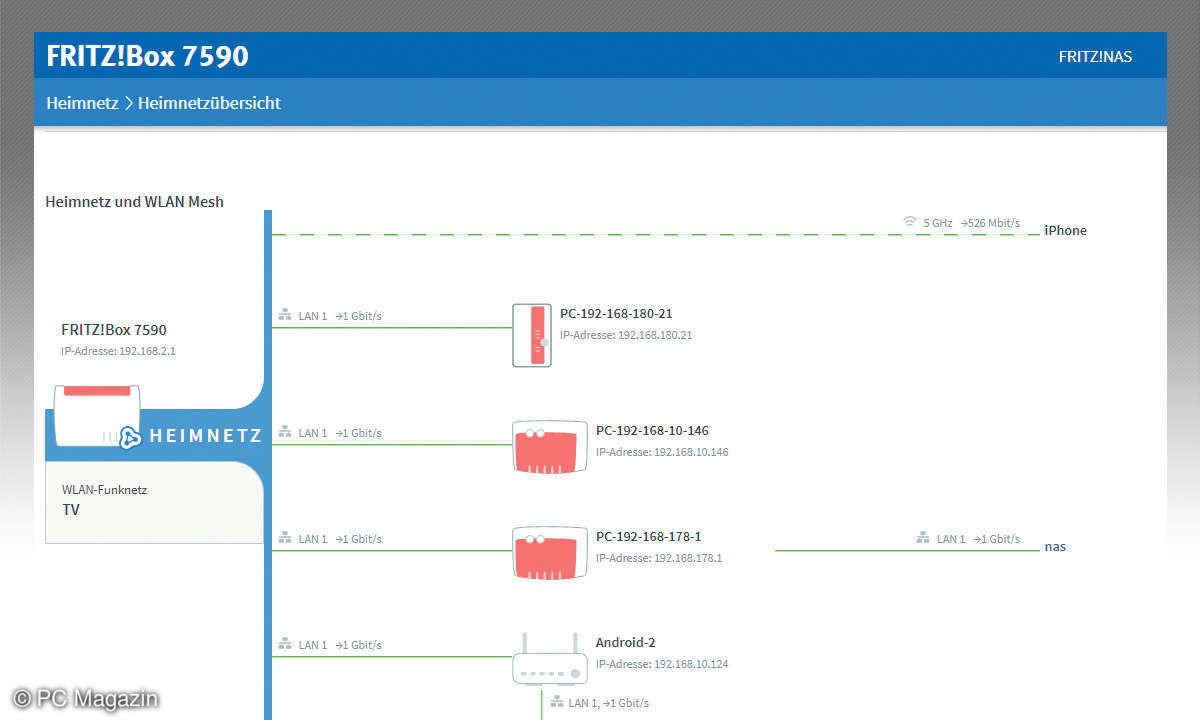Click the Mesh symbol beside HEIMNETZ
This screenshot has width=1200, height=720.
point(129,437)
